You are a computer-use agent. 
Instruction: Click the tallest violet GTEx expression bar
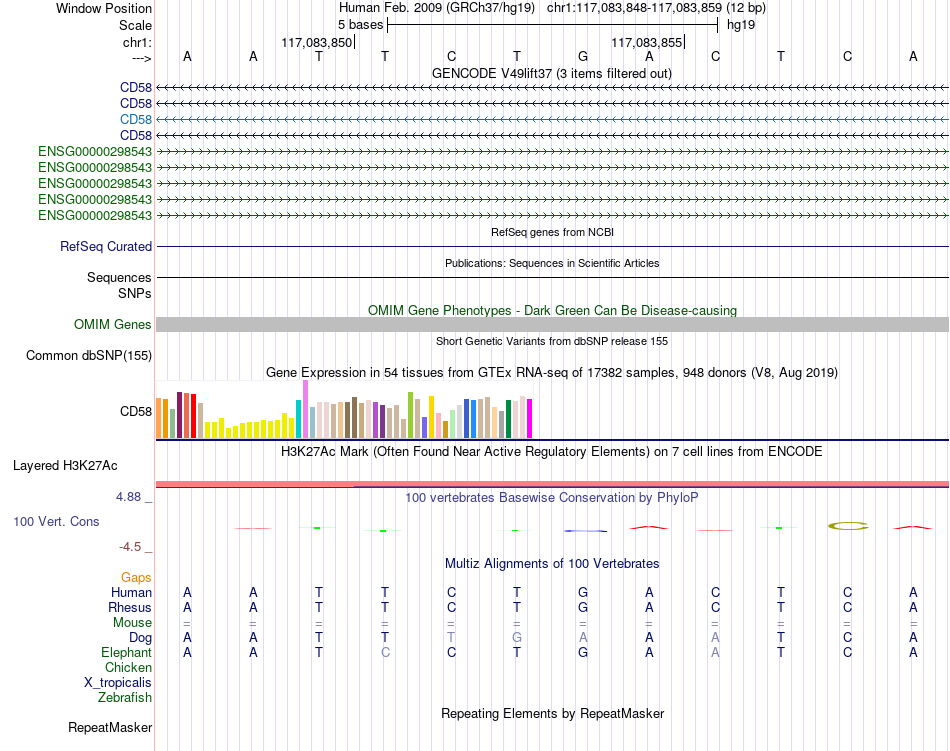[x=305, y=409]
